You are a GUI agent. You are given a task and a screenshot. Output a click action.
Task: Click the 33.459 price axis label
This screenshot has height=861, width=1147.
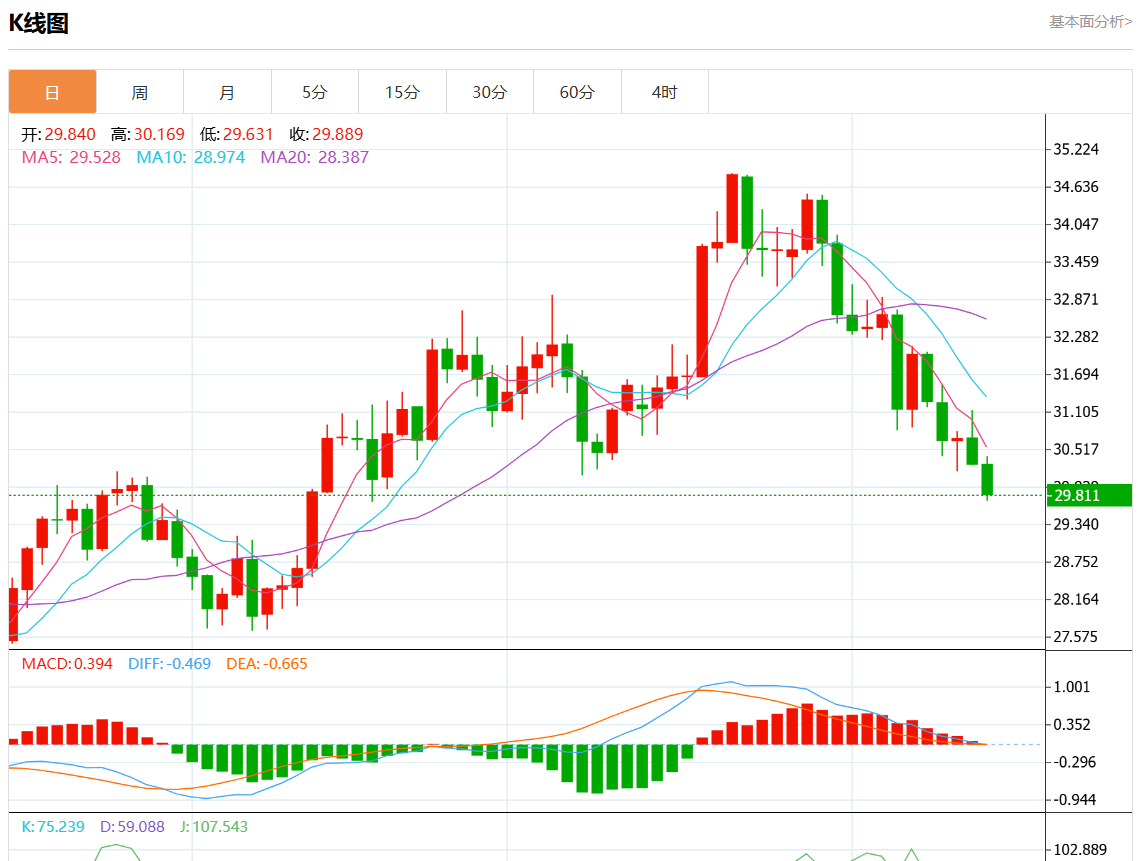click(x=1075, y=262)
